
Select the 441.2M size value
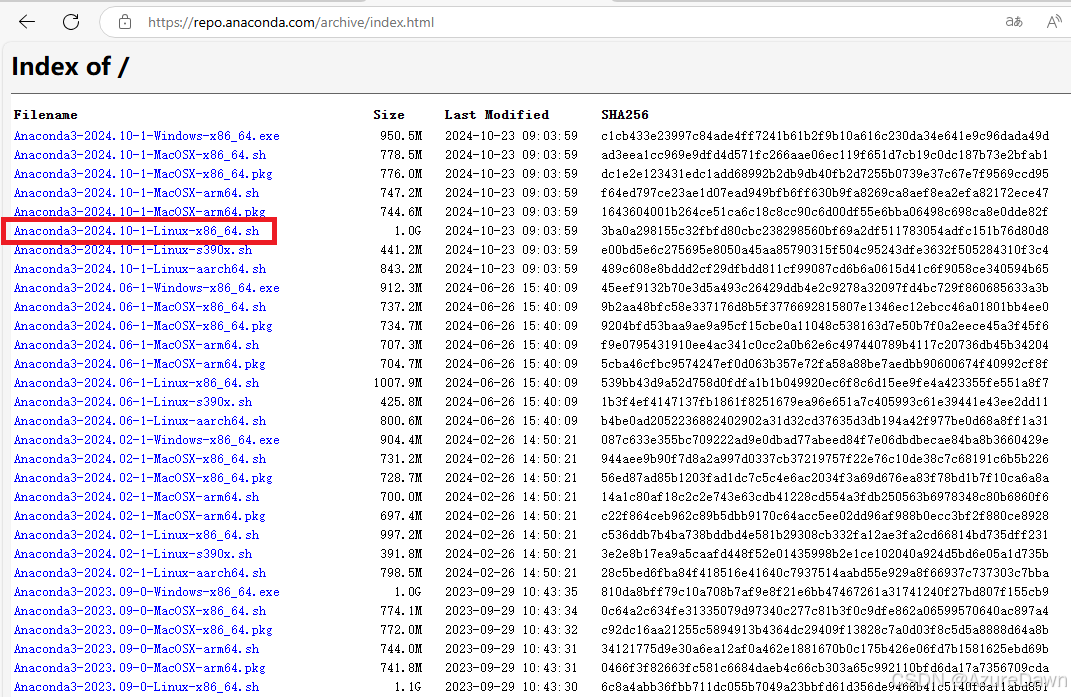(401, 250)
